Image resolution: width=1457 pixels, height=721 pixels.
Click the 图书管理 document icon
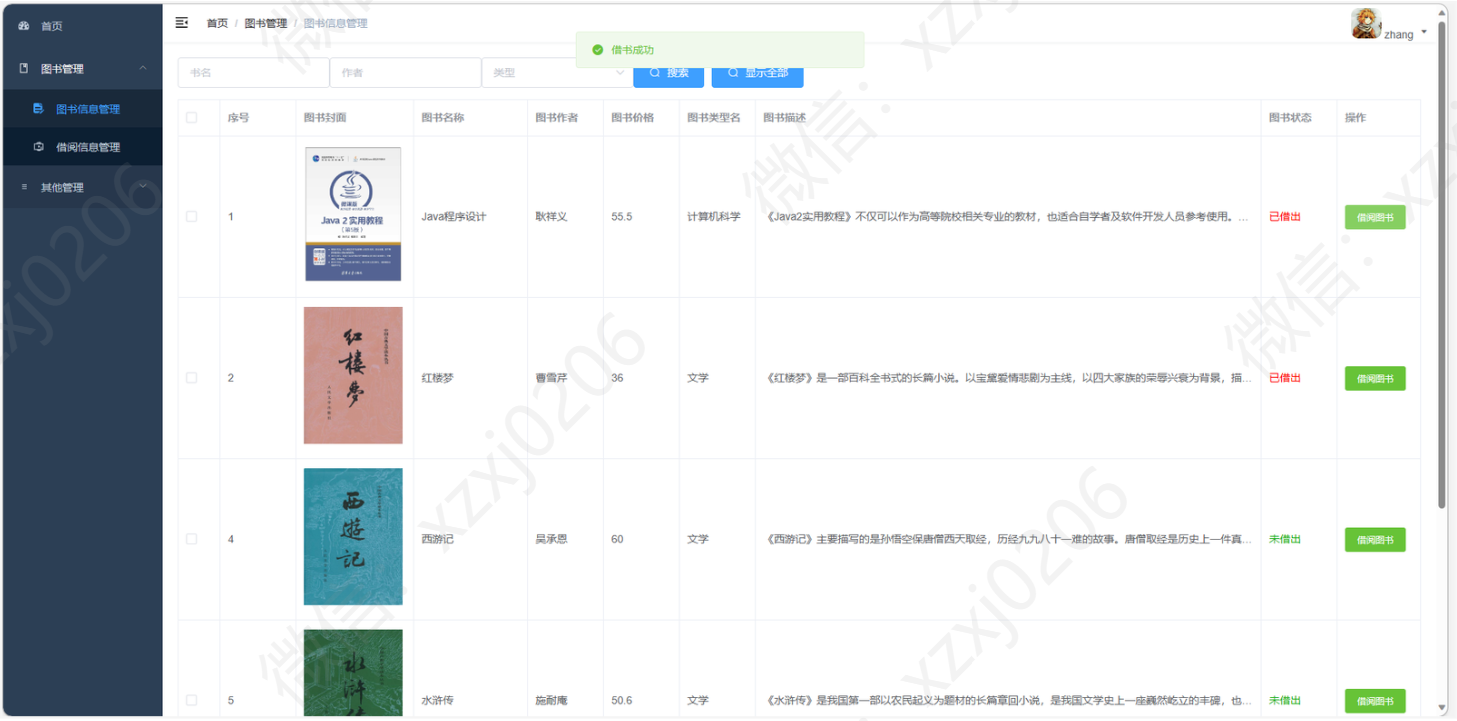[x=25, y=69]
